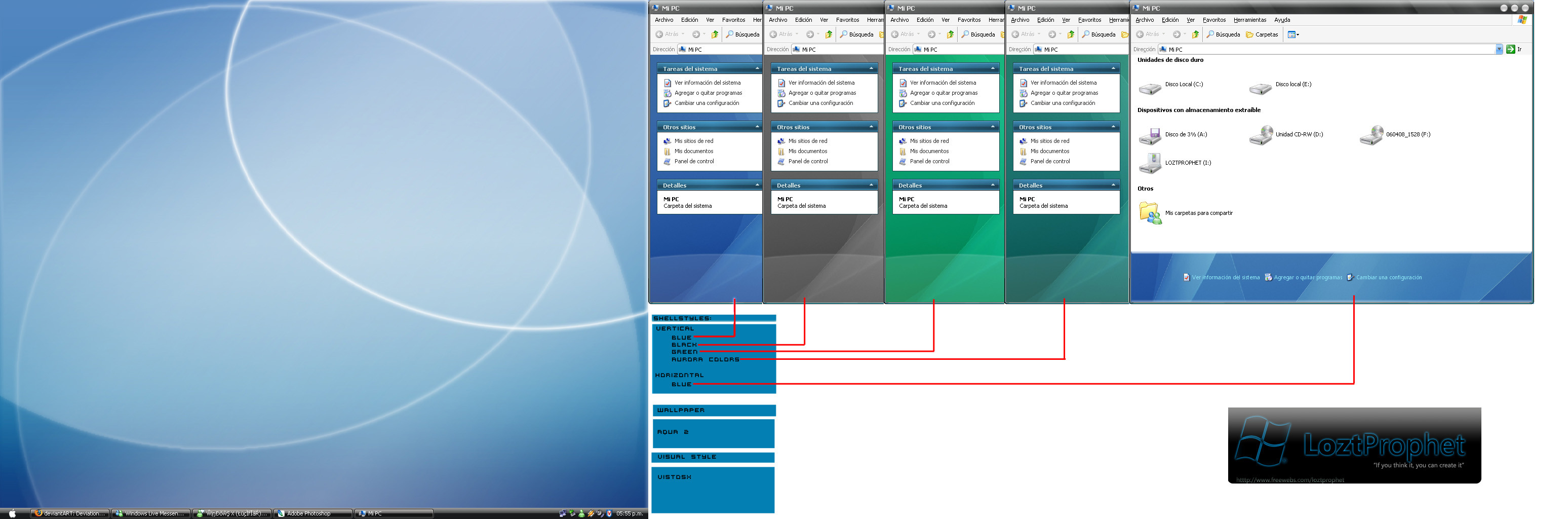Switch to Adobe Photoshop from the taskbar
1568x519 pixels.
[313, 513]
